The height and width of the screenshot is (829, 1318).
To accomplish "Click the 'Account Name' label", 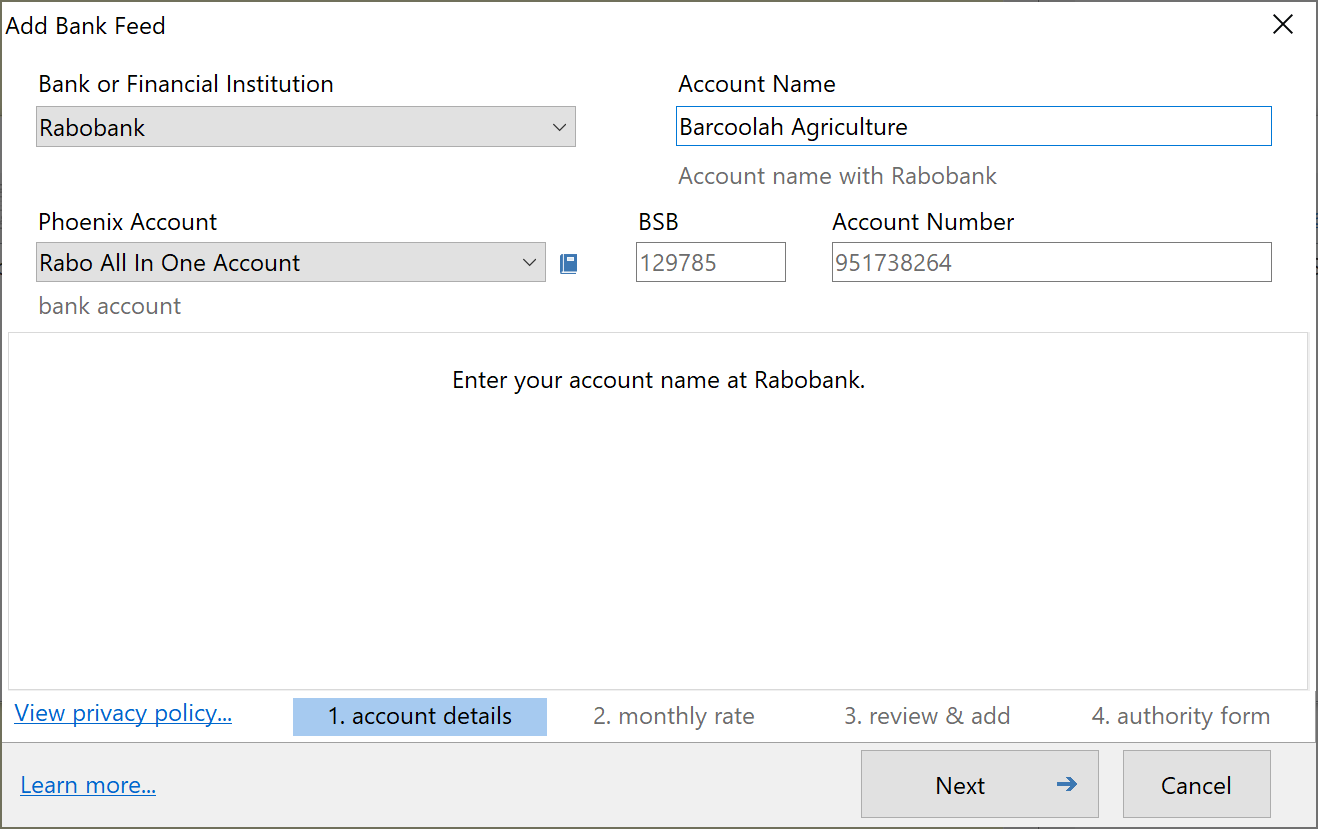I will [757, 84].
